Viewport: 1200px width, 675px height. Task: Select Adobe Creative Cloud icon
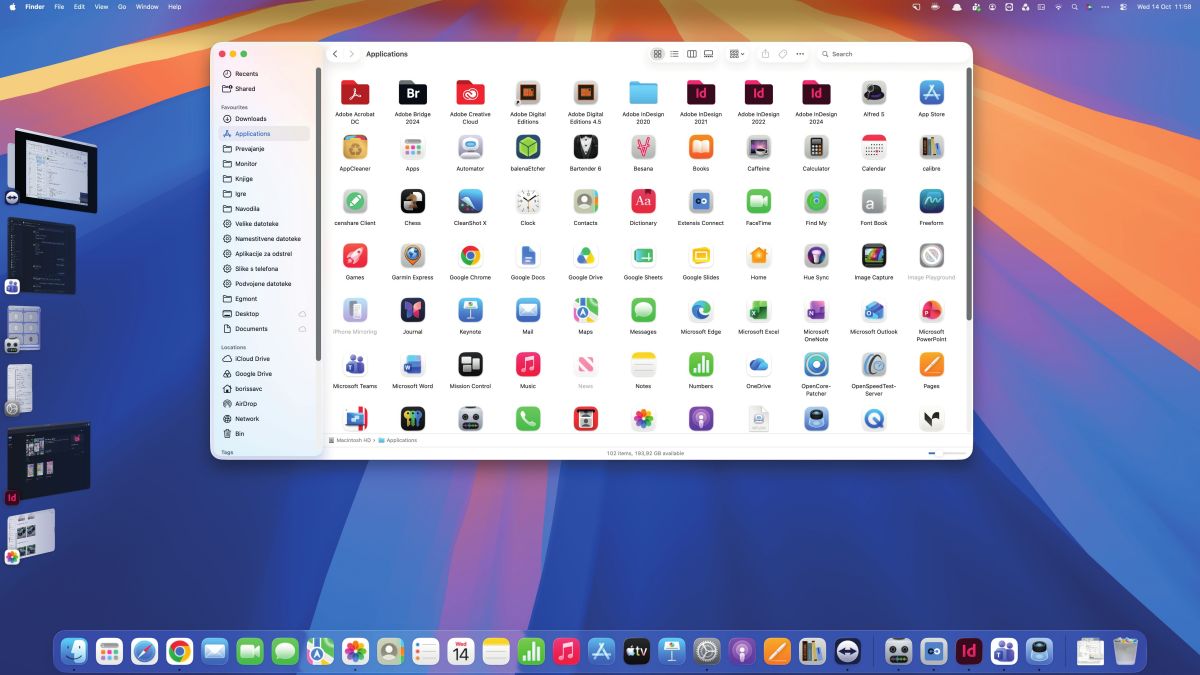470,93
